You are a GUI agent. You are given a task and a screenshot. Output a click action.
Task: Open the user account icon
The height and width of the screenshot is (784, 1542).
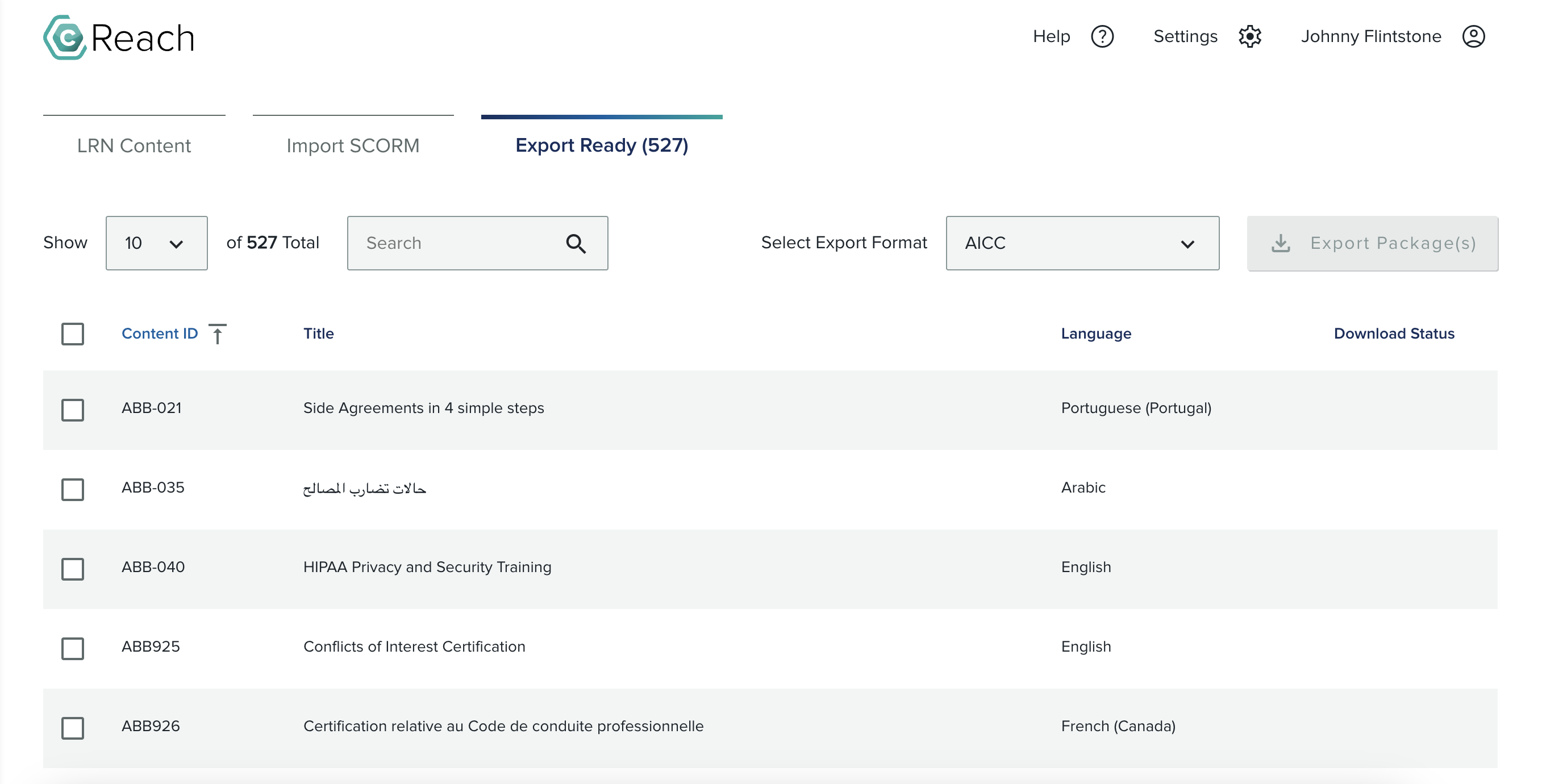coord(1474,36)
